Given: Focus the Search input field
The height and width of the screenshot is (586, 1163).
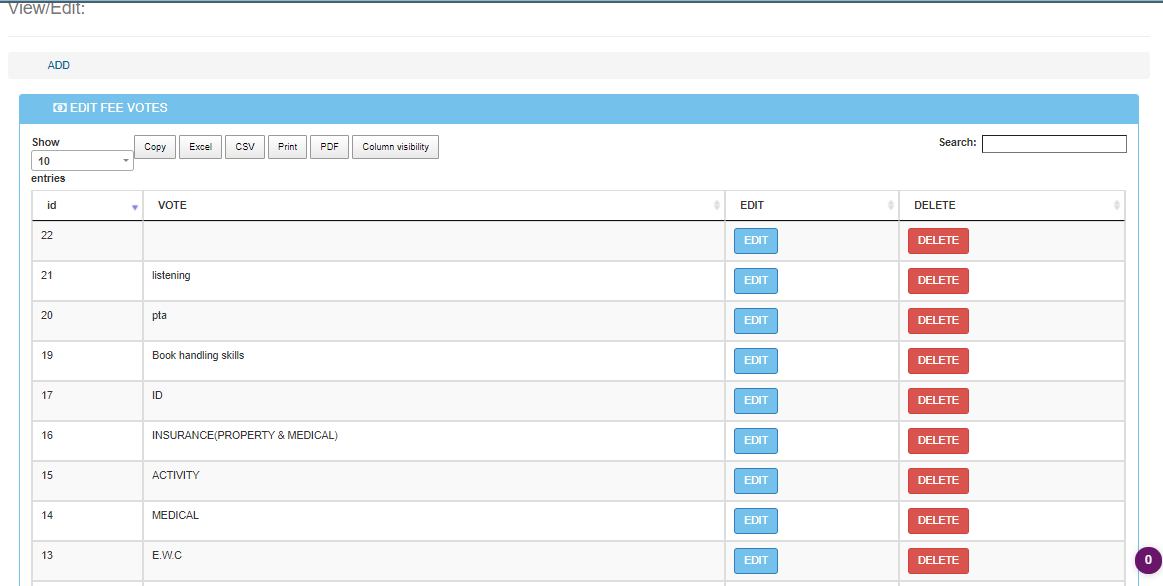Looking at the screenshot, I should pyautogui.click(x=1053, y=144).
